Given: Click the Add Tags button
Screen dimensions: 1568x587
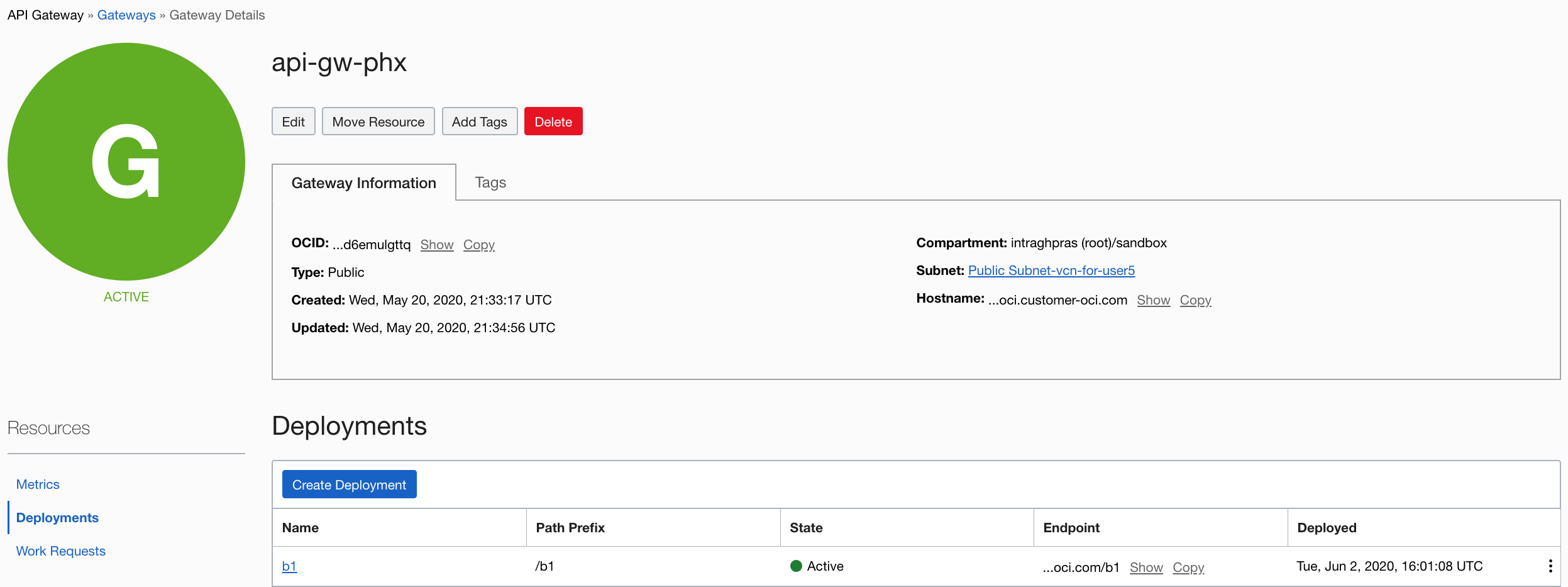Looking at the screenshot, I should point(479,121).
